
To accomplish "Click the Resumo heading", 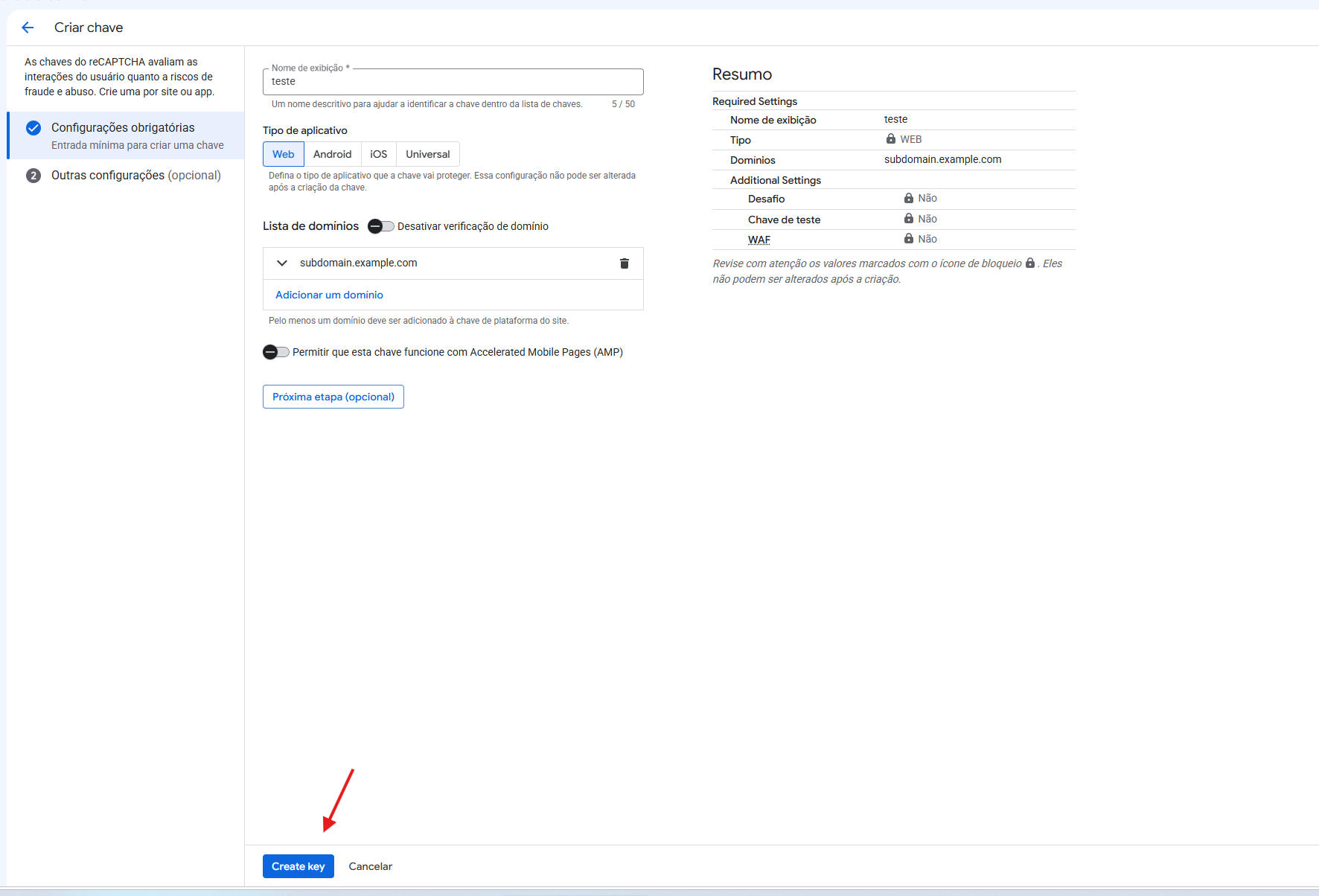I will [x=742, y=74].
